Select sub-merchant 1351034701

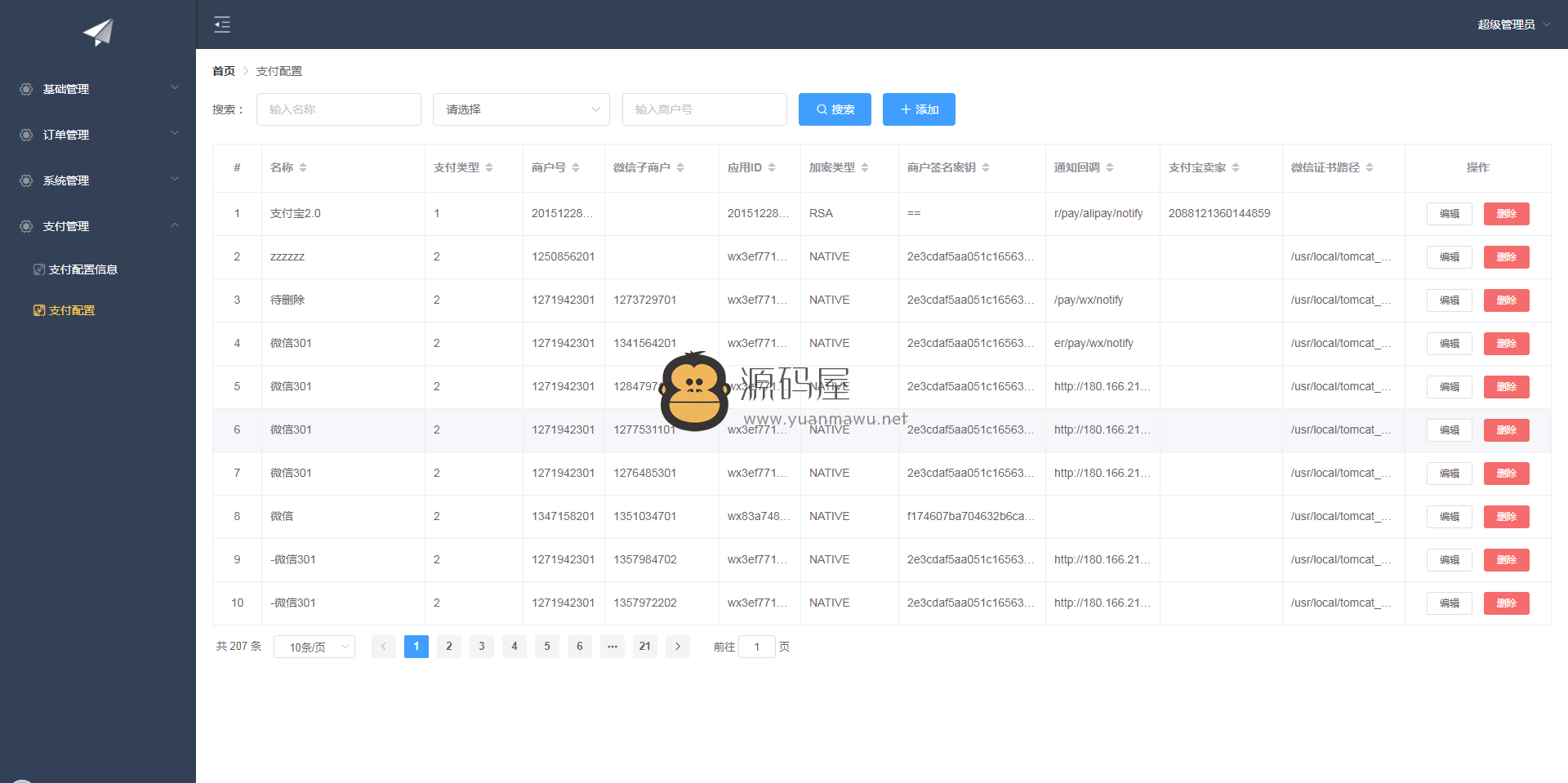[645, 516]
